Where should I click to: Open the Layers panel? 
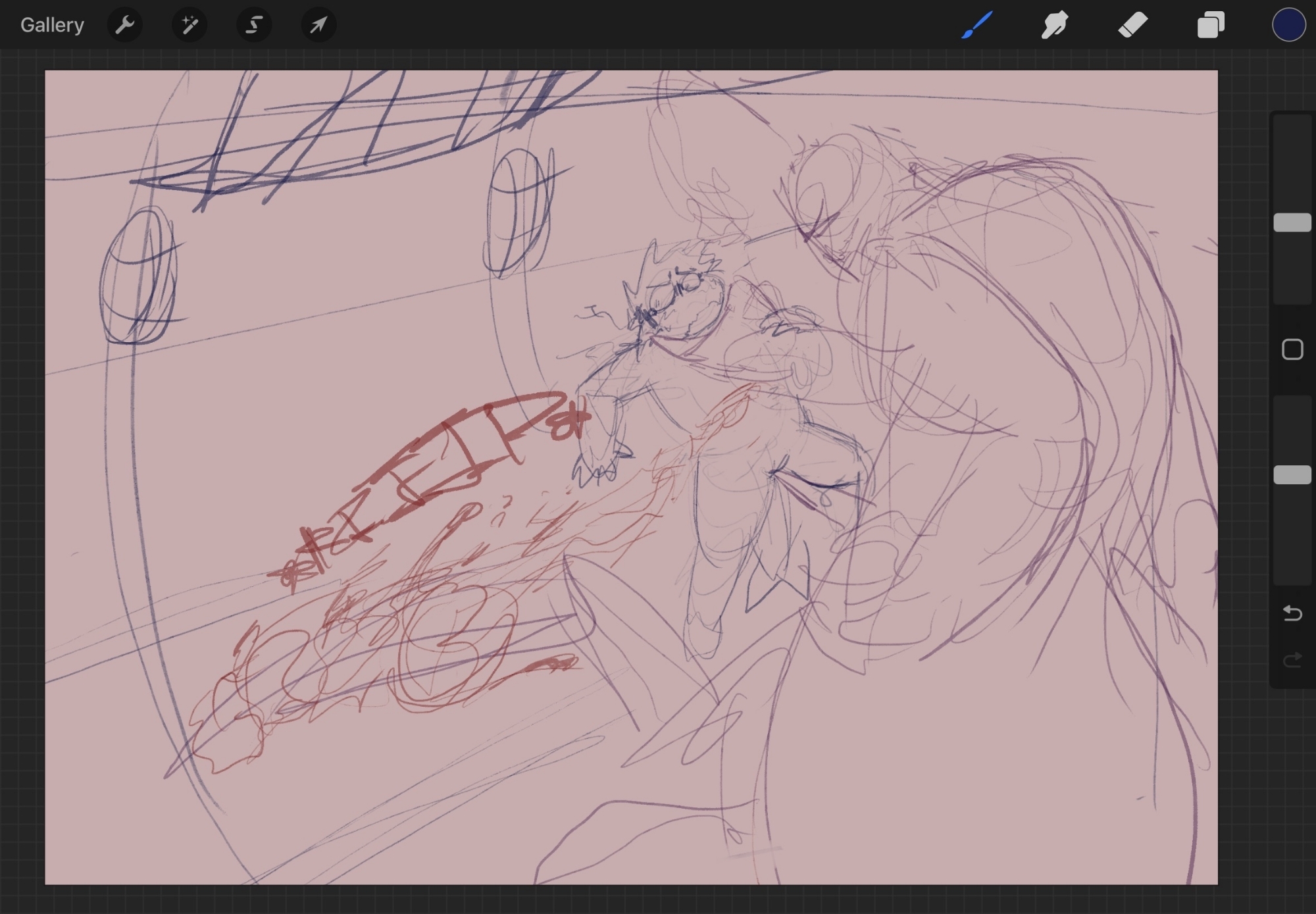tap(1210, 25)
